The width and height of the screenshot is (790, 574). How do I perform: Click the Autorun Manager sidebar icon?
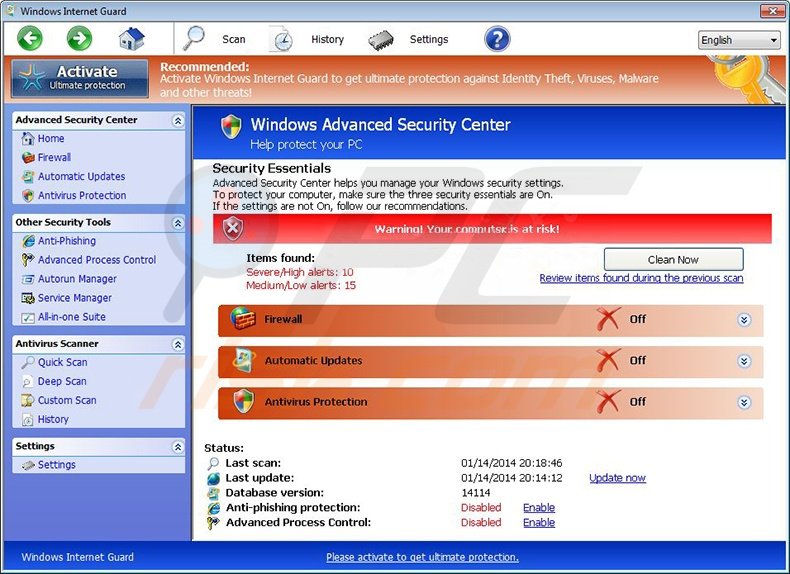28,279
